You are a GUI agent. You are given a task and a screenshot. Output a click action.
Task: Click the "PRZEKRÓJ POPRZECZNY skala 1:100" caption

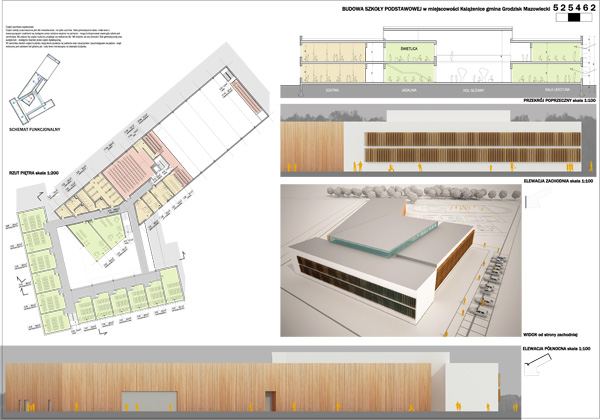(558, 100)
